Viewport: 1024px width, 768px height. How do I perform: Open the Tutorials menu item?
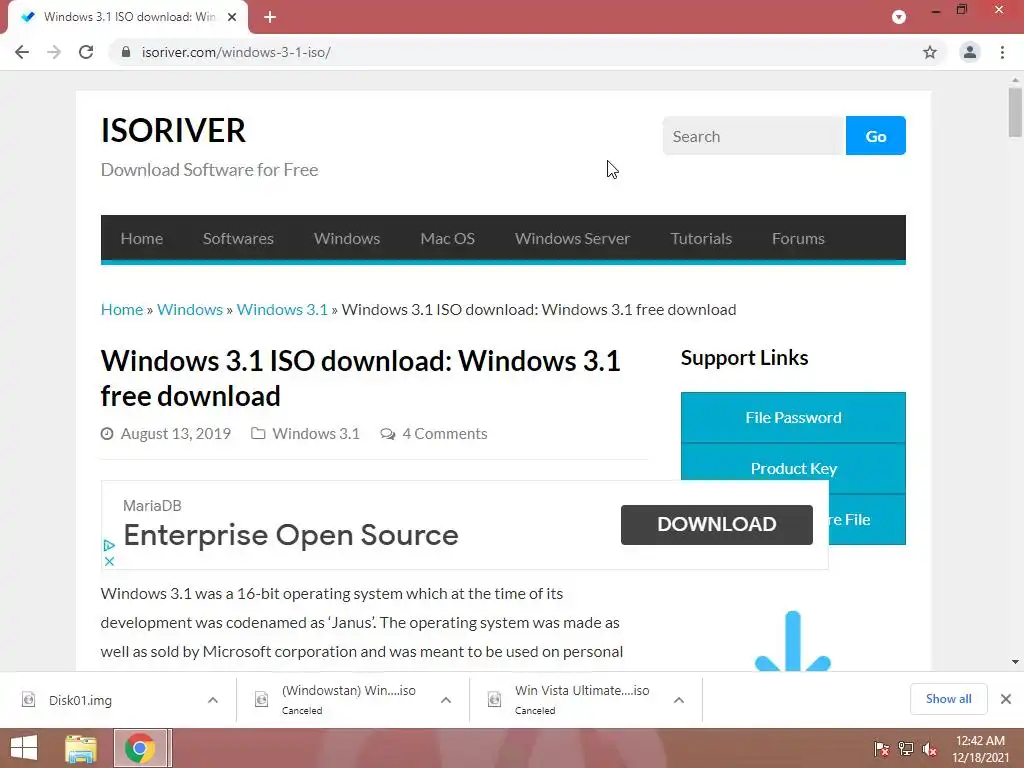tap(701, 238)
